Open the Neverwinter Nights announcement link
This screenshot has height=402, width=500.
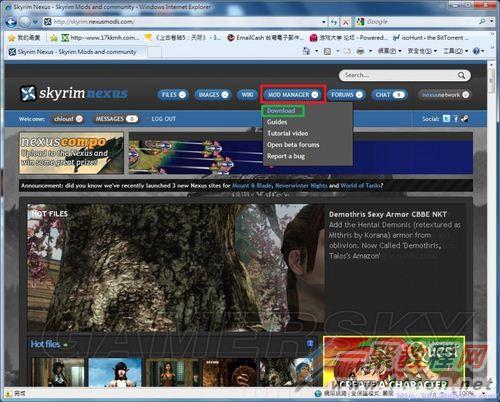pyautogui.click(x=301, y=186)
